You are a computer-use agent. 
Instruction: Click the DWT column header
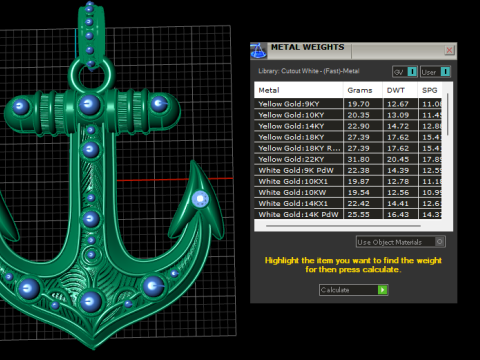click(x=400, y=90)
